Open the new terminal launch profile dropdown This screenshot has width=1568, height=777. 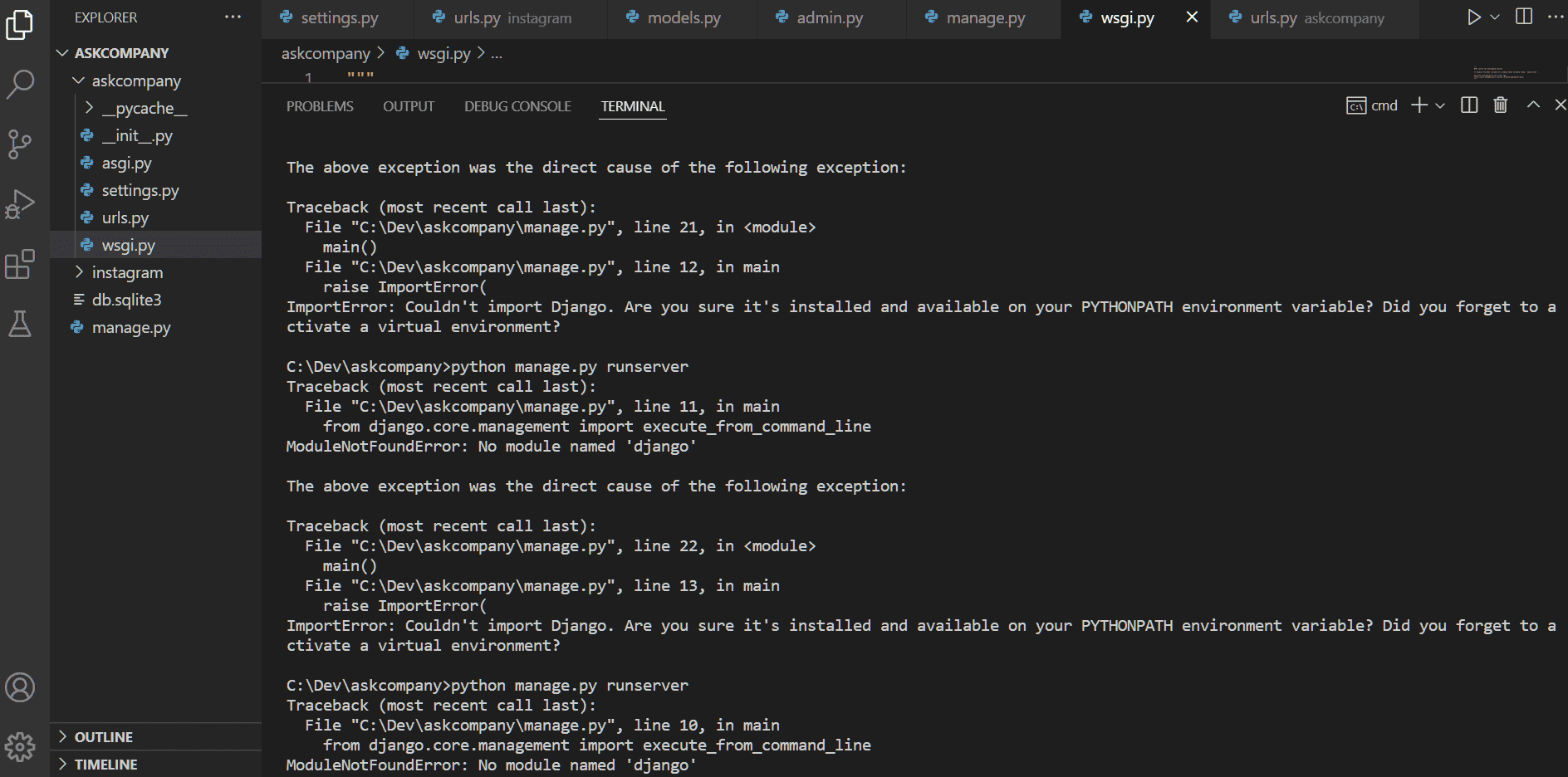pyautogui.click(x=1440, y=105)
